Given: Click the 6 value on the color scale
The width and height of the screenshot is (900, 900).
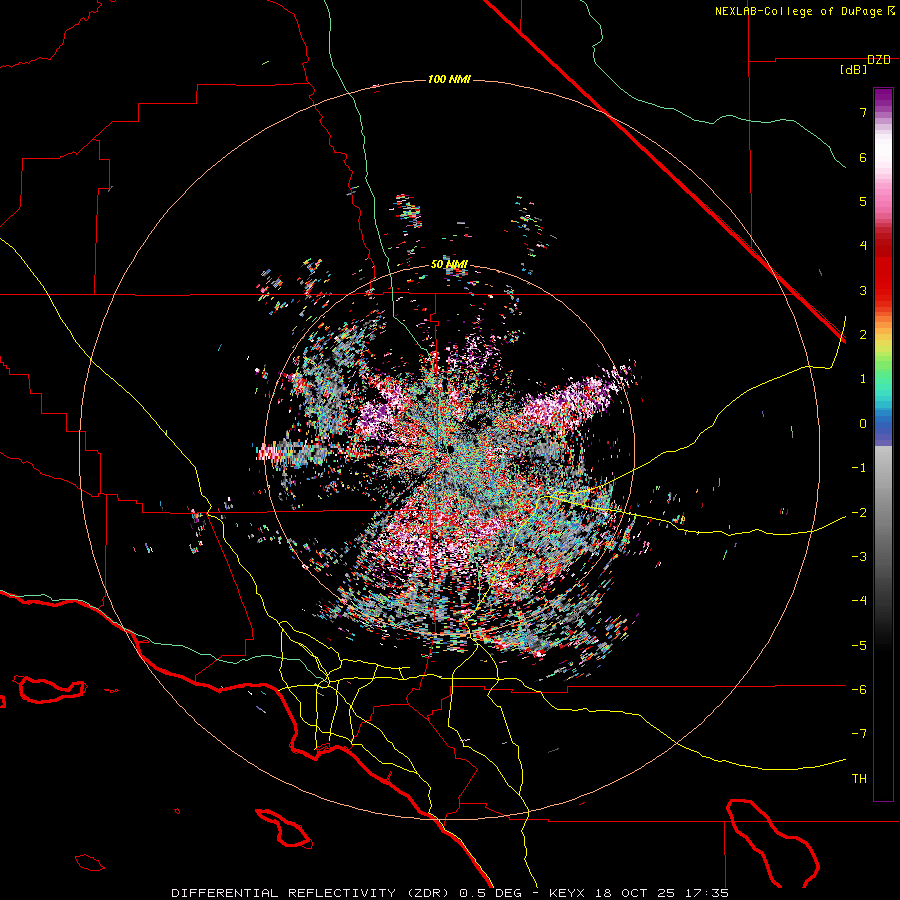Looking at the screenshot, I should point(863,157).
